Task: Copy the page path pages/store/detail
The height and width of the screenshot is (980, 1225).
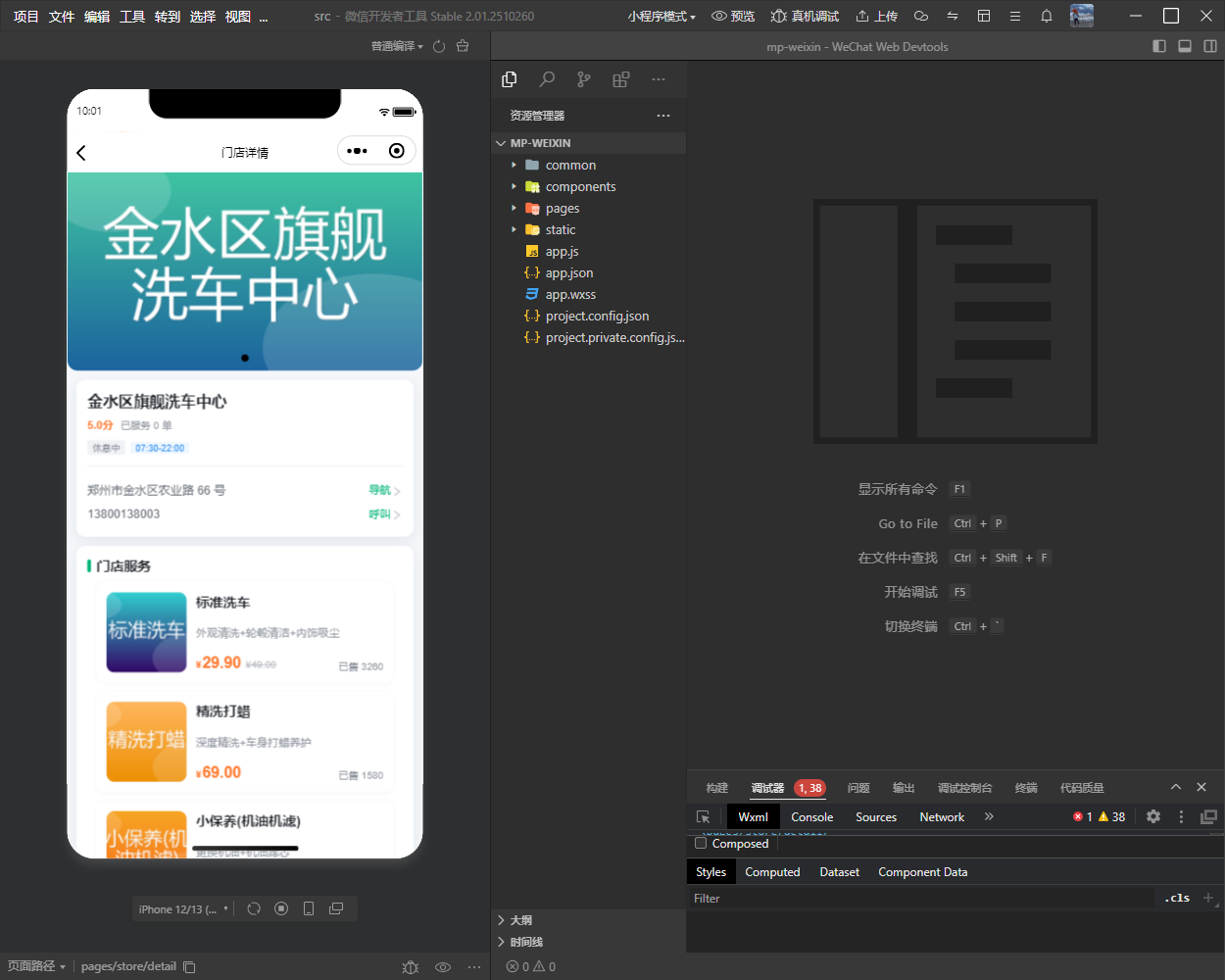Action: tap(190, 966)
